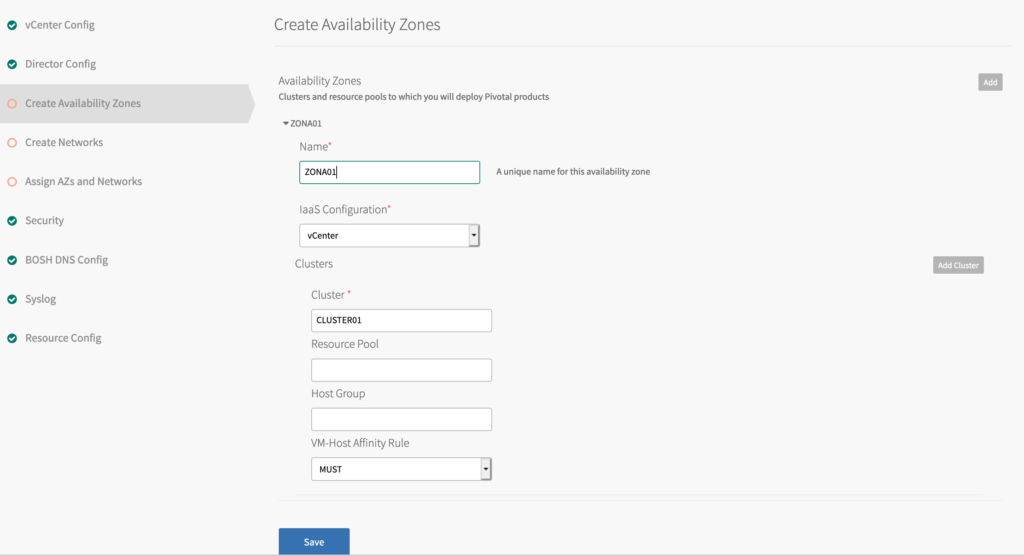The width and height of the screenshot is (1024, 556).
Task: Navigate to BOSH DNS Config
Action: (66, 260)
